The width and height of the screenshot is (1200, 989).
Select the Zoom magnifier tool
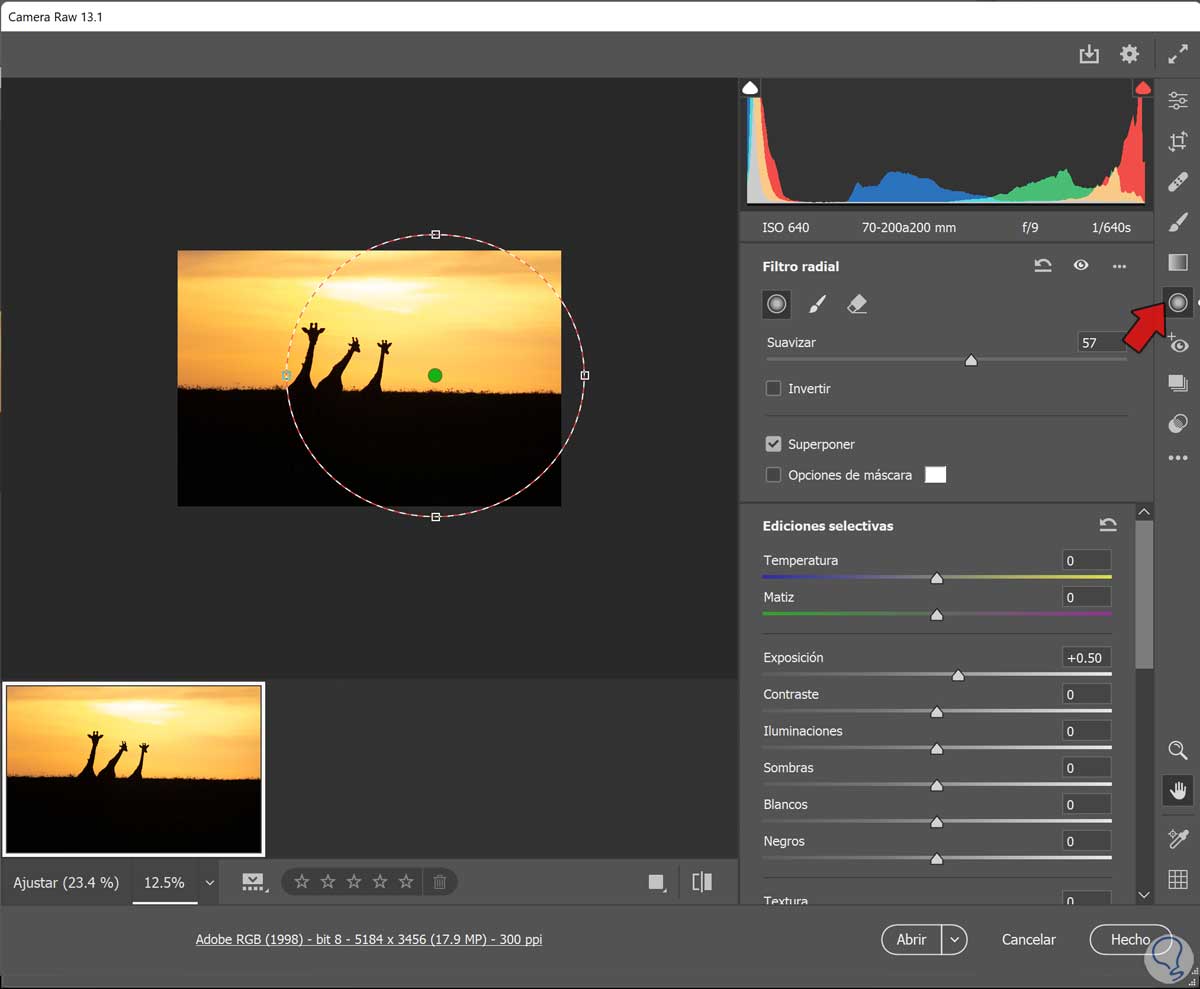(x=1178, y=750)
